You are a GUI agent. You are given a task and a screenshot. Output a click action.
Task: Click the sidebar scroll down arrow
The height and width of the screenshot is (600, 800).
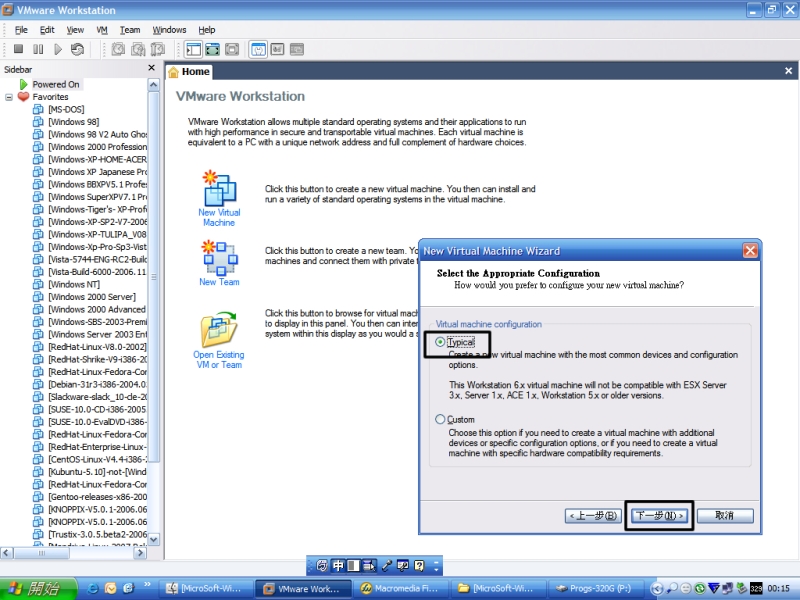(154, 539)
